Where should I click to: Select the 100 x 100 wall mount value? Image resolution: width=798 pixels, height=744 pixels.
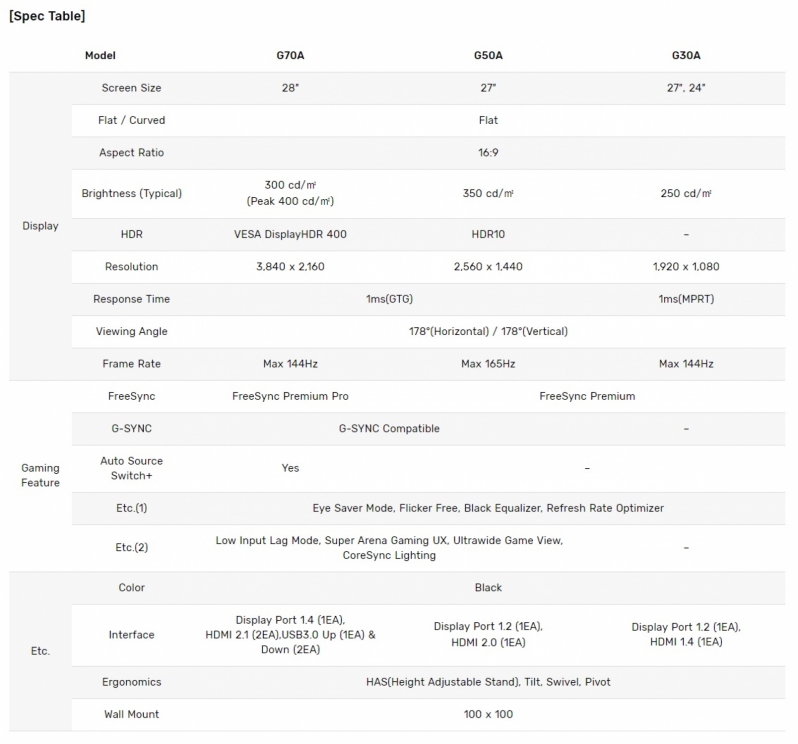pos(488,714)
